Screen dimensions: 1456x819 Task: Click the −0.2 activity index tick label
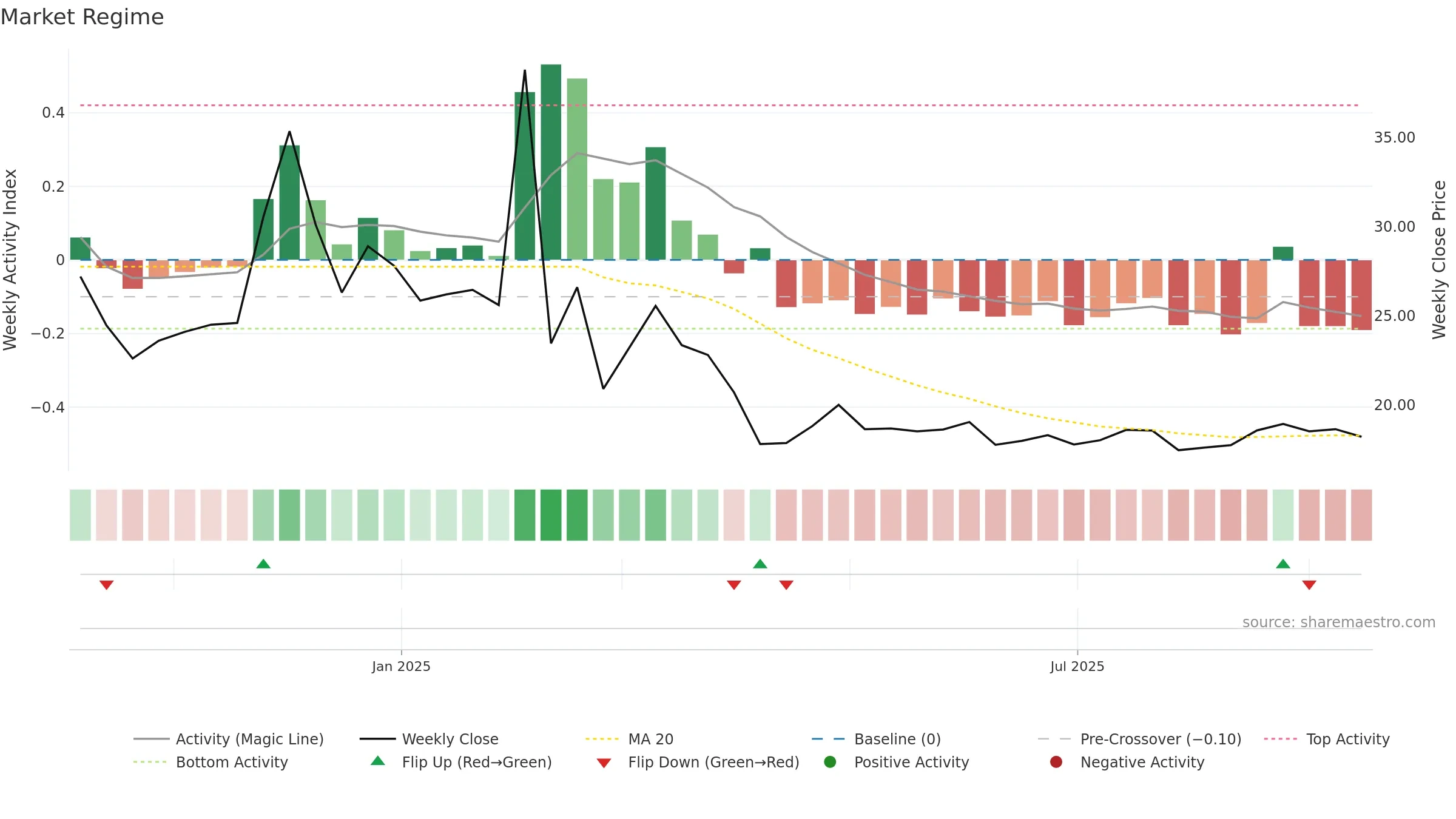[48, 334]
